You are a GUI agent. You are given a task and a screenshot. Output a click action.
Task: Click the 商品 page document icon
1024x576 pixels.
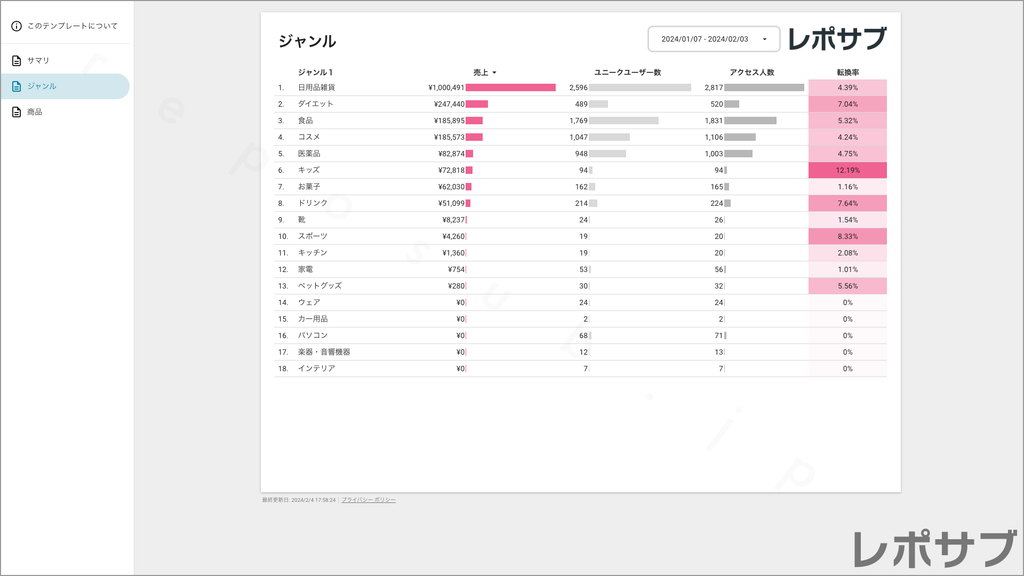pyautogui.click(x=16, y=112)
